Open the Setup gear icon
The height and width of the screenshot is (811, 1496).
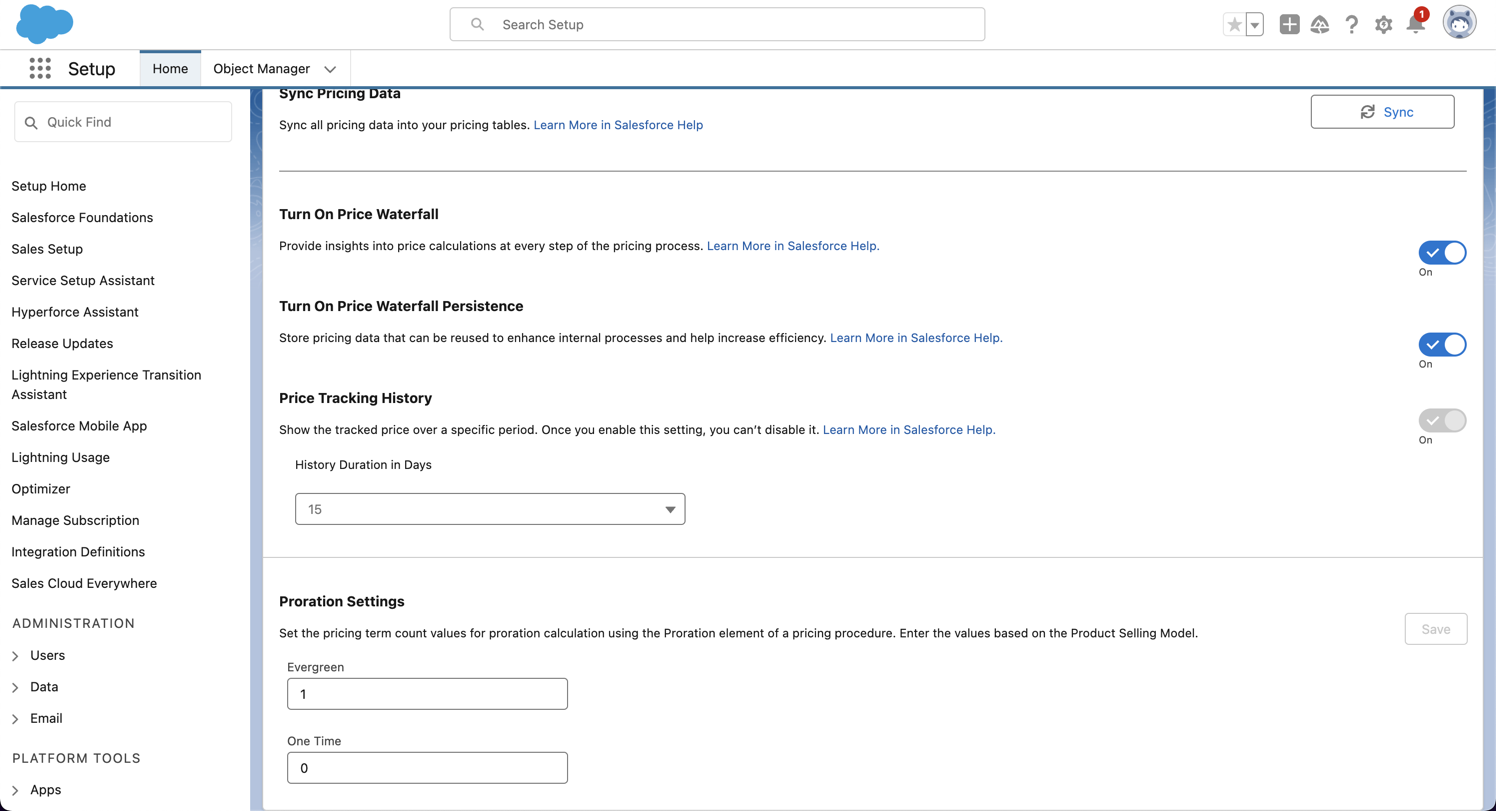coord(1383,24)
